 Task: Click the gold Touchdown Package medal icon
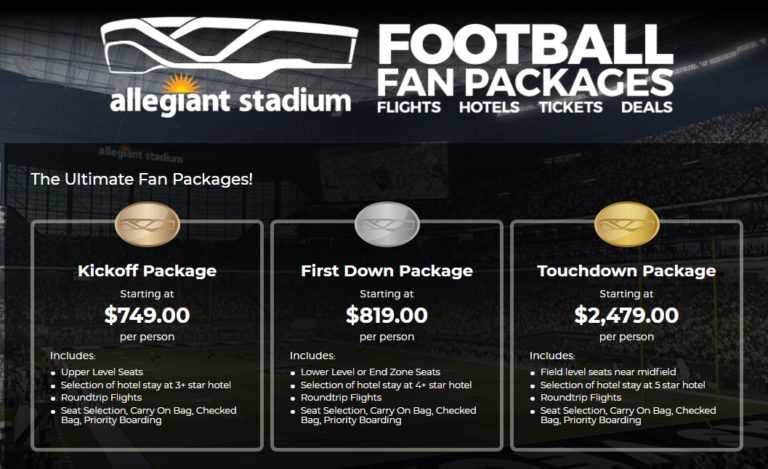coord(626,227)
